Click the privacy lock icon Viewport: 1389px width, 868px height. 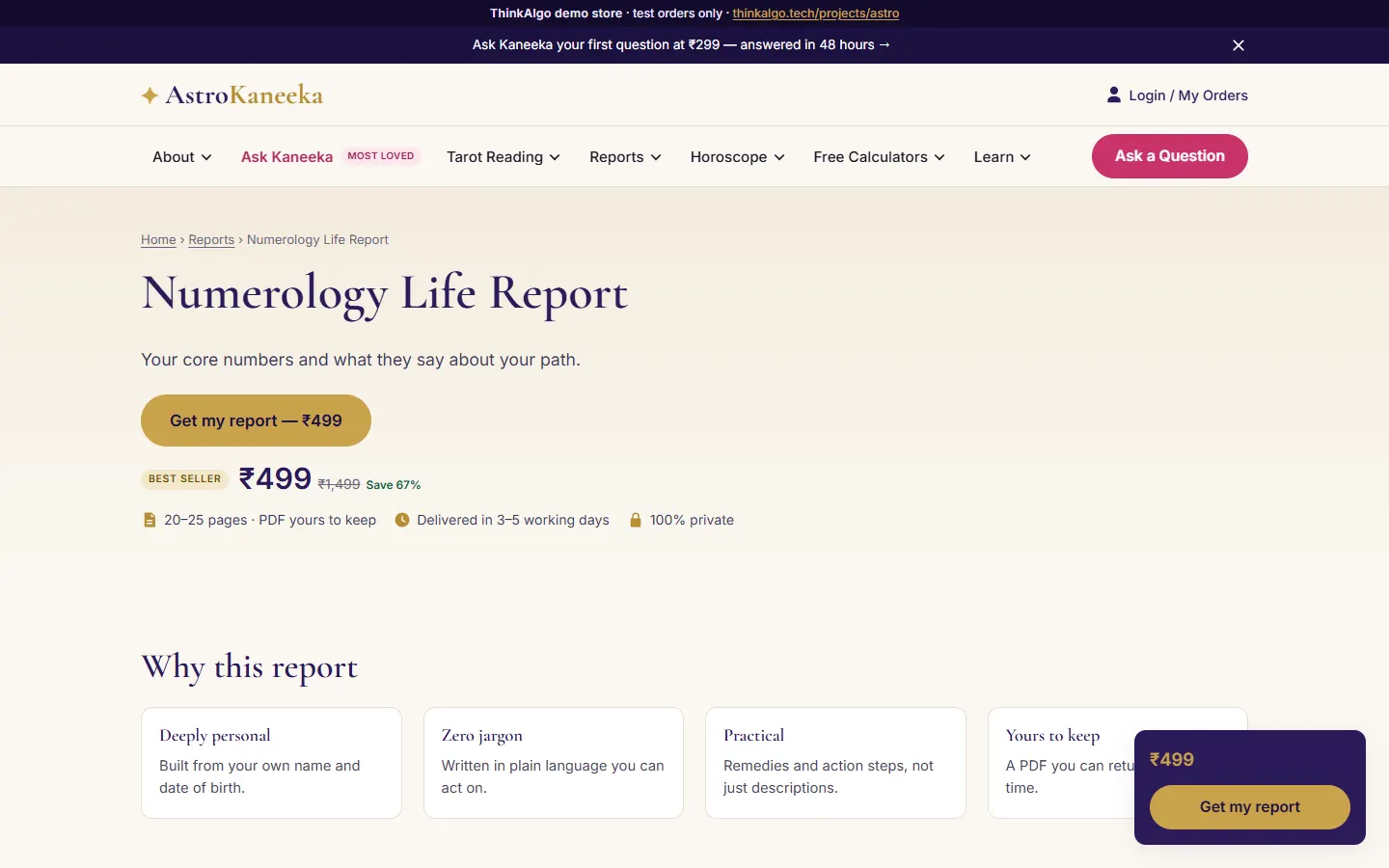[636, 520]
